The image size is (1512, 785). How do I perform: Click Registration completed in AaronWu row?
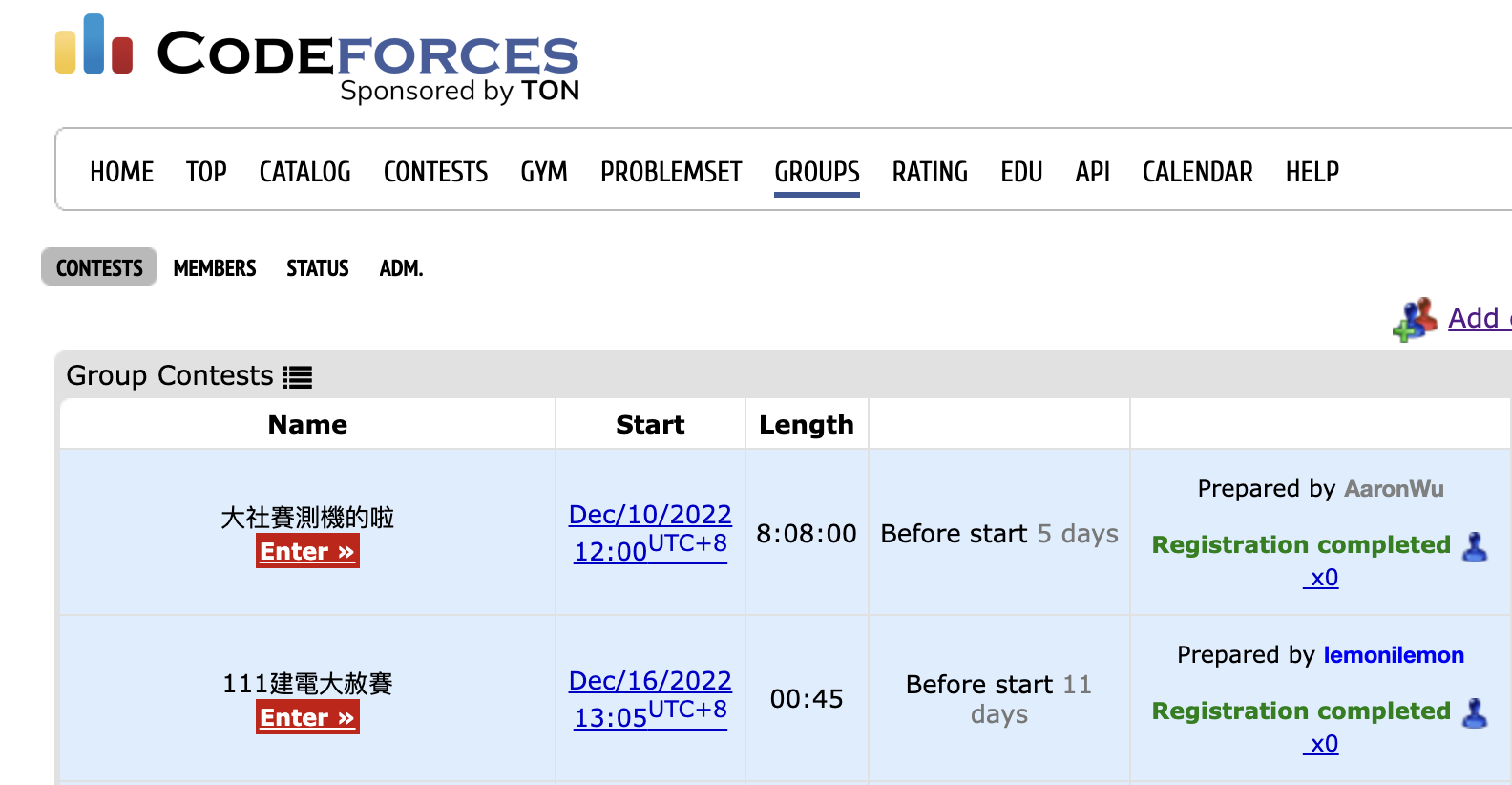1301,545
